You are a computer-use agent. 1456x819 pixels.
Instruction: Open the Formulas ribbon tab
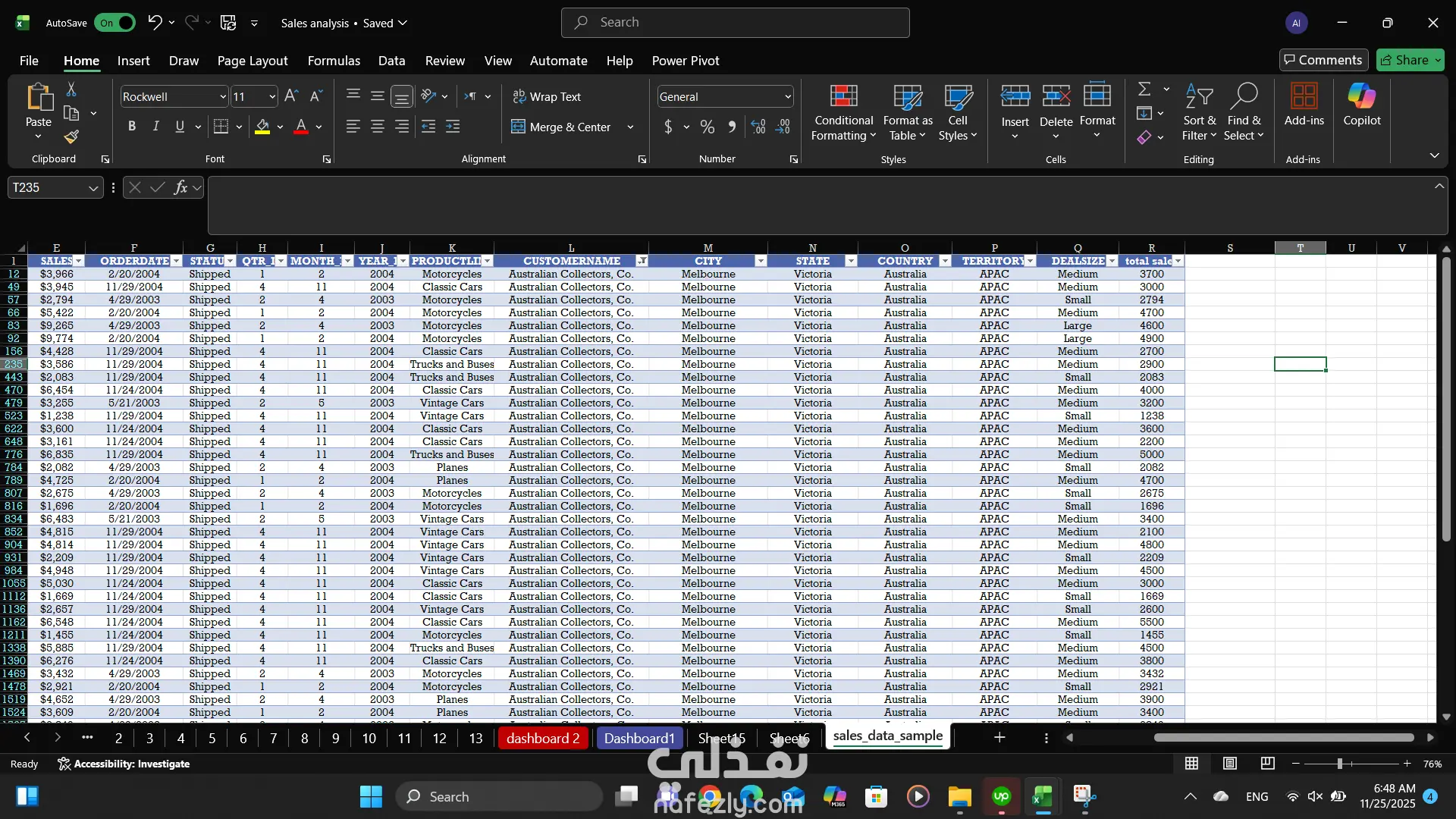(x=334, y=61)
